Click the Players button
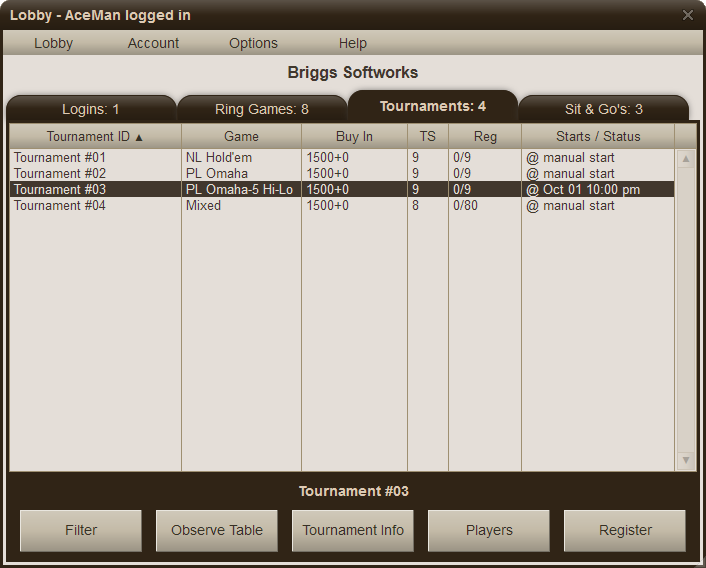The image size is (706, 568). click(x=489, y=530)
